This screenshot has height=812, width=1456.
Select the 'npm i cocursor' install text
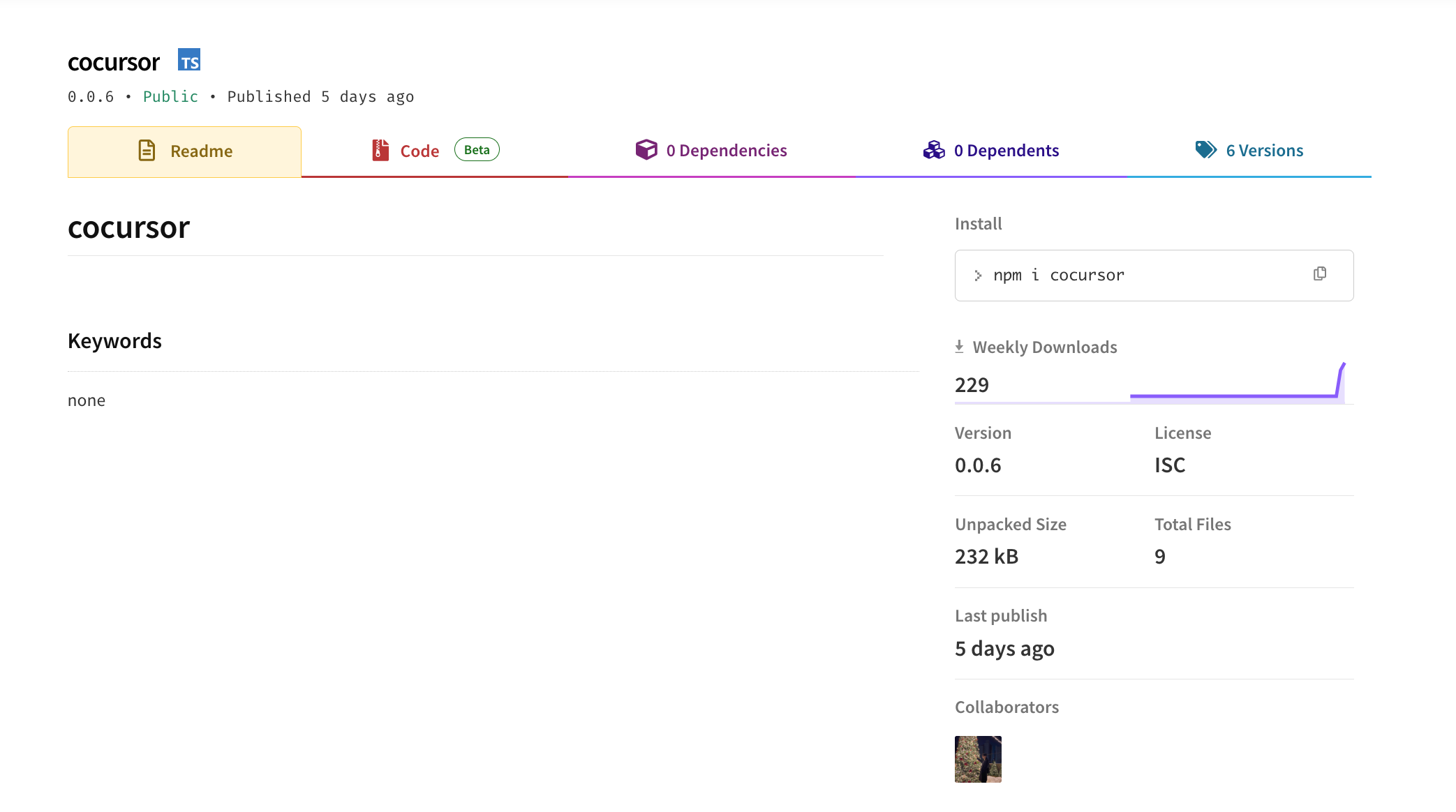pyautogui.click(x=1059, y=276)
